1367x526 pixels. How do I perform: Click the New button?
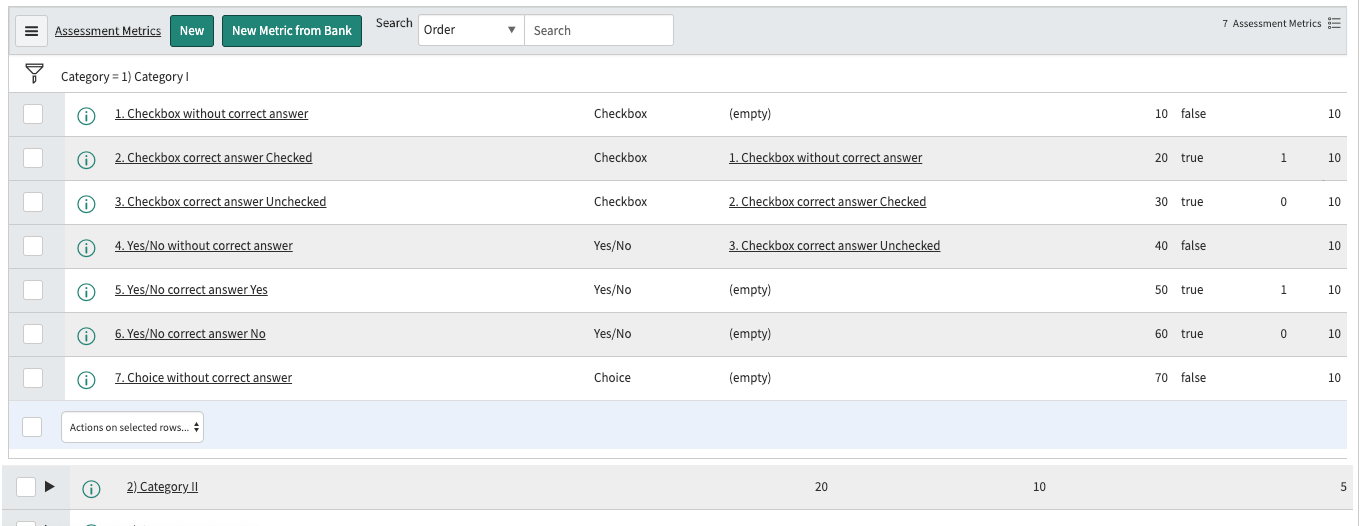[192, 31]
